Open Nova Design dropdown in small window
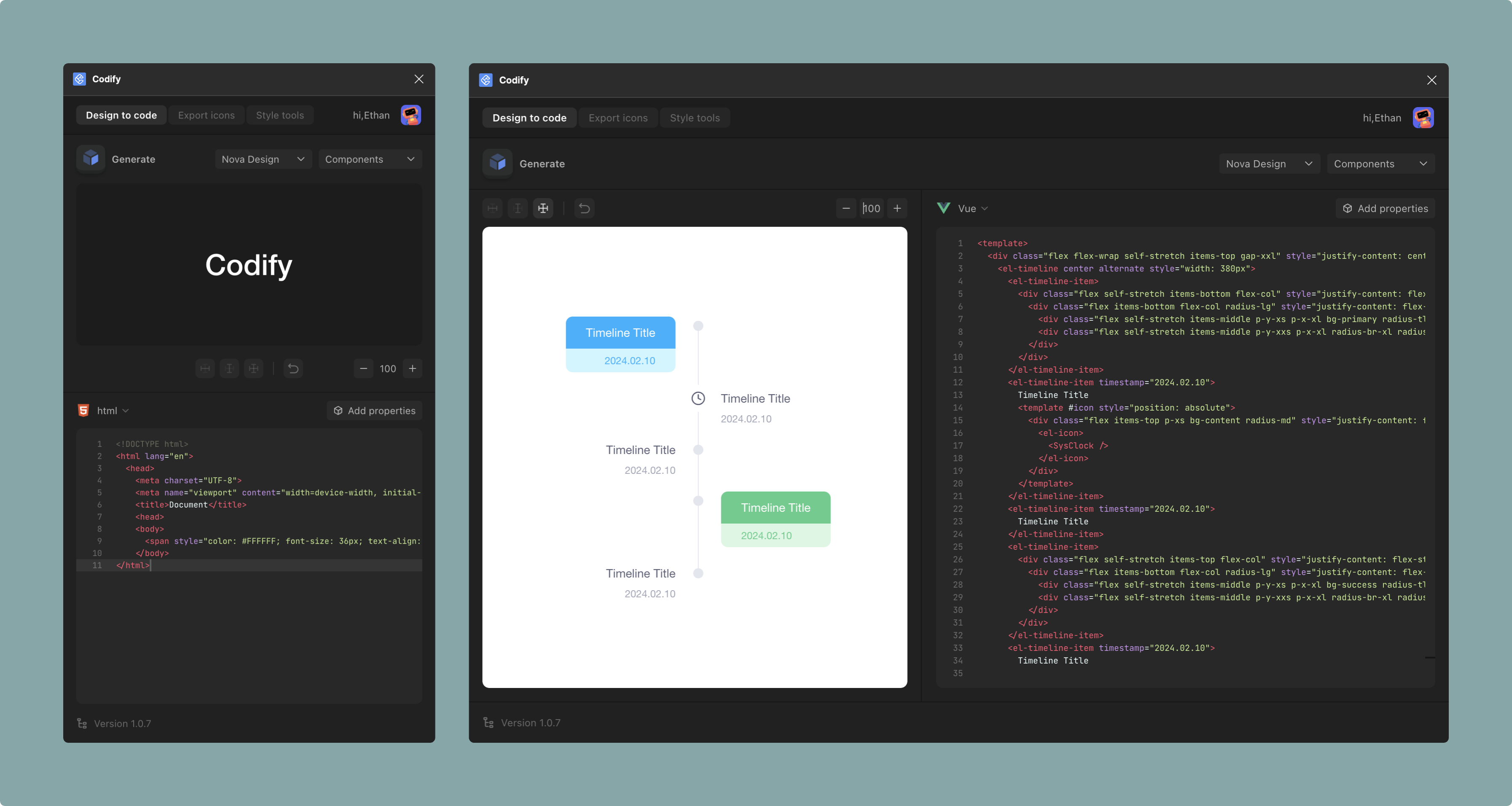The image size is (1512, 806). click(x=263, y=159)
